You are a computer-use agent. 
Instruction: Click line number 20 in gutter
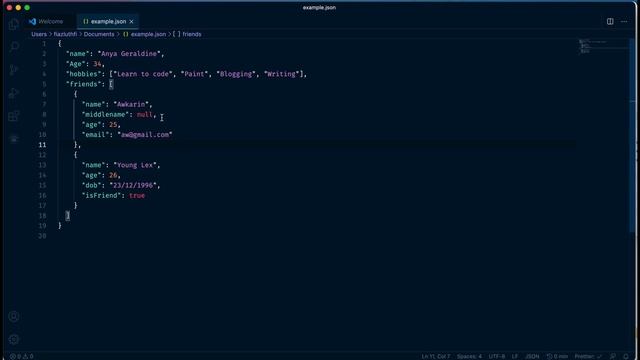point(42,236)
